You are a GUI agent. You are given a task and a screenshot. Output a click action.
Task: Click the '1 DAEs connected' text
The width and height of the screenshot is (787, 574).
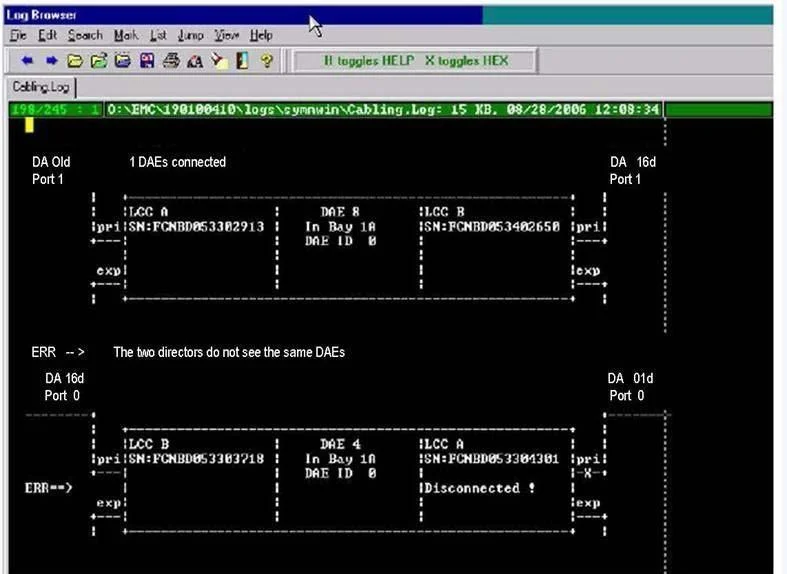[178, 162]
